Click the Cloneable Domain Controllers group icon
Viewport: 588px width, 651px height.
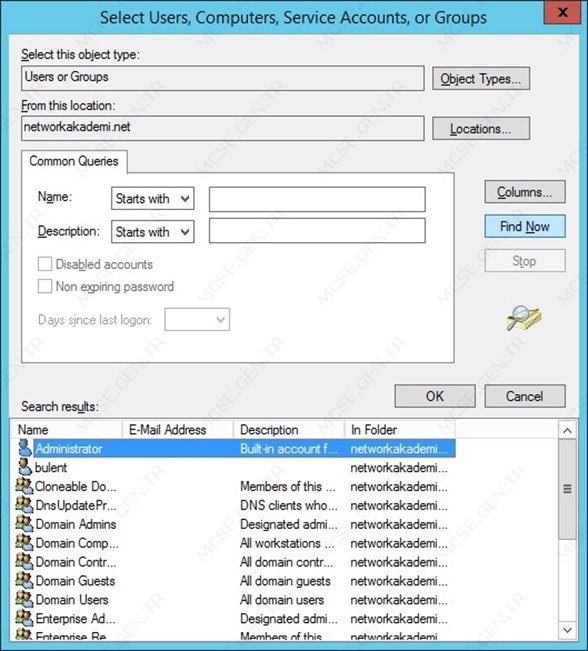tap(24, 486)
